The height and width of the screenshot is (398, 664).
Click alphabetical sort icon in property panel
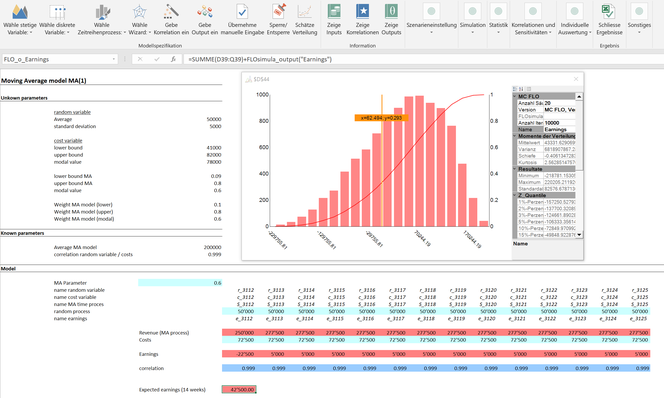521,89
